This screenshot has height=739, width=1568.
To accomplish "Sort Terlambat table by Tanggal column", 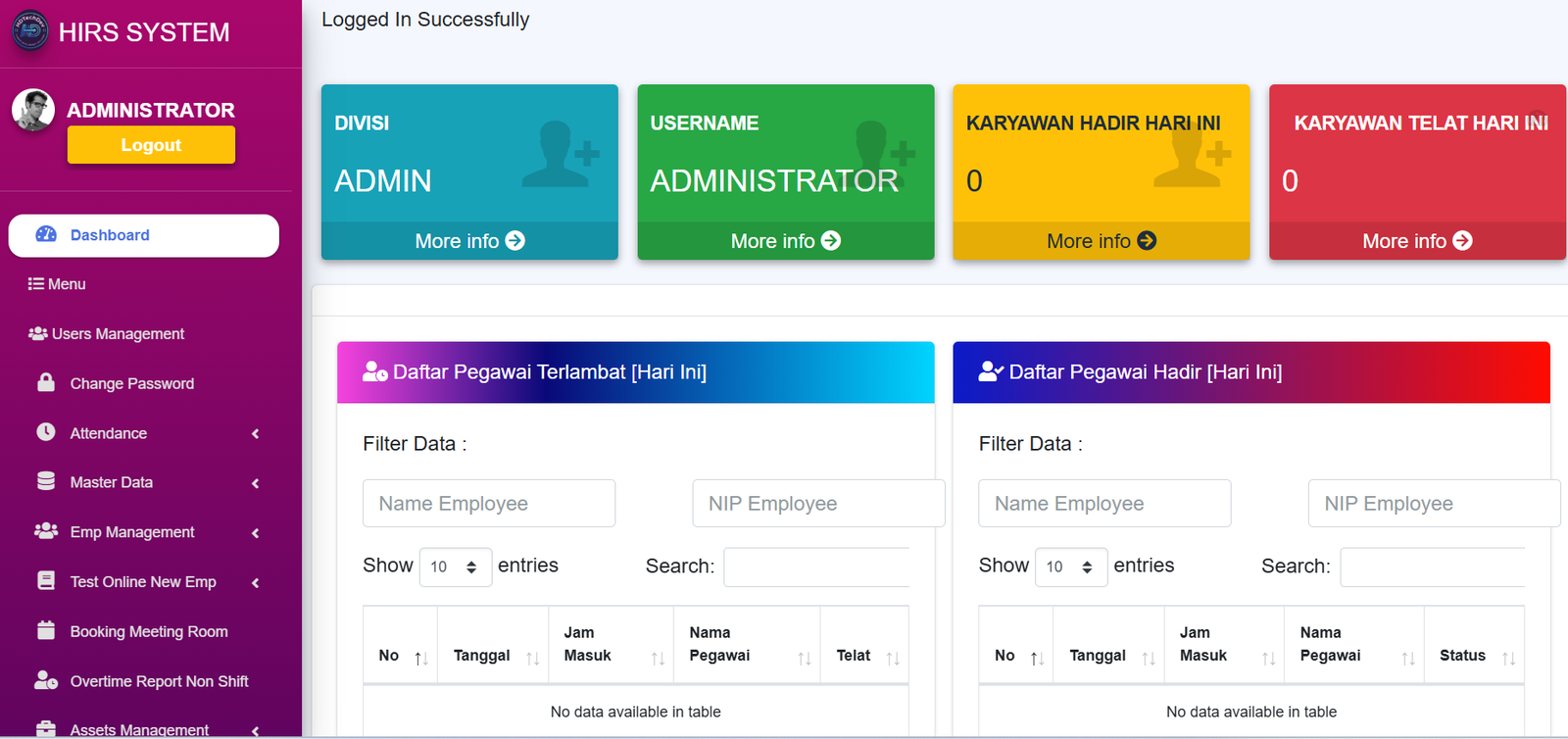I will [x=493, y=645].
